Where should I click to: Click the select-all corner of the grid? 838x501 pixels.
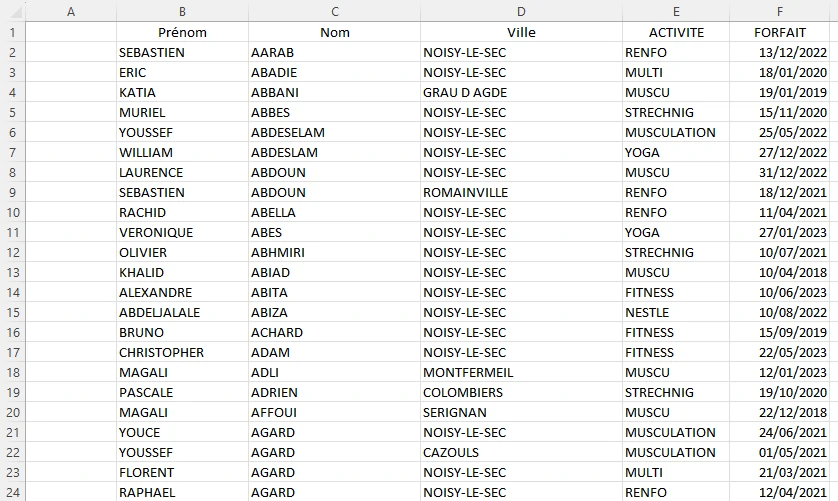[11, 11]
